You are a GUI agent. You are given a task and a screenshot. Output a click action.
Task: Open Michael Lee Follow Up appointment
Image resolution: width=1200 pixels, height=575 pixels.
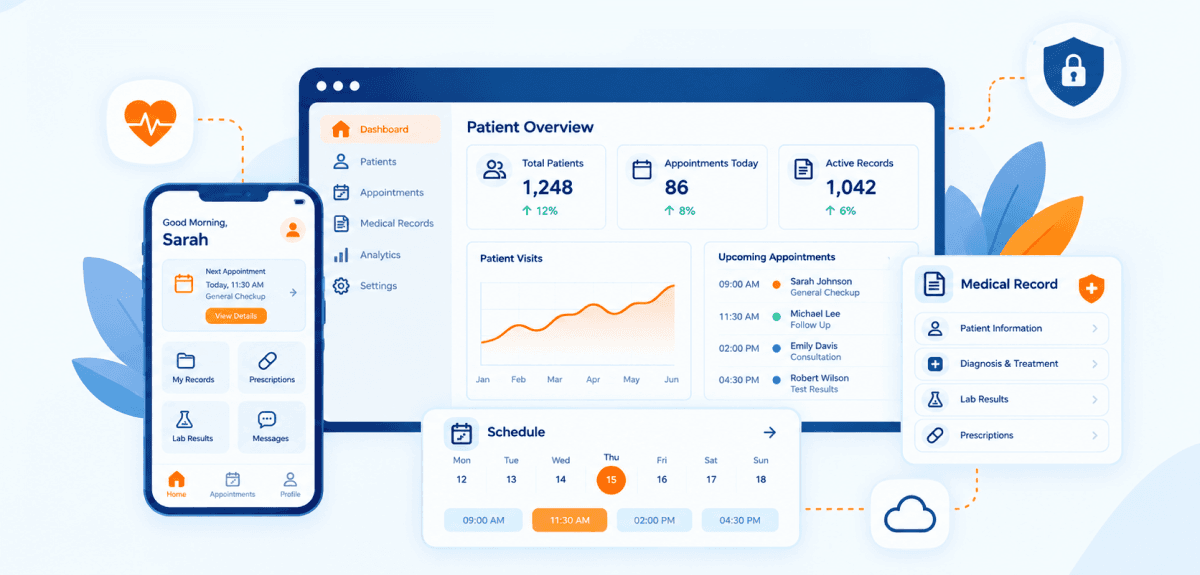[811, 319]
